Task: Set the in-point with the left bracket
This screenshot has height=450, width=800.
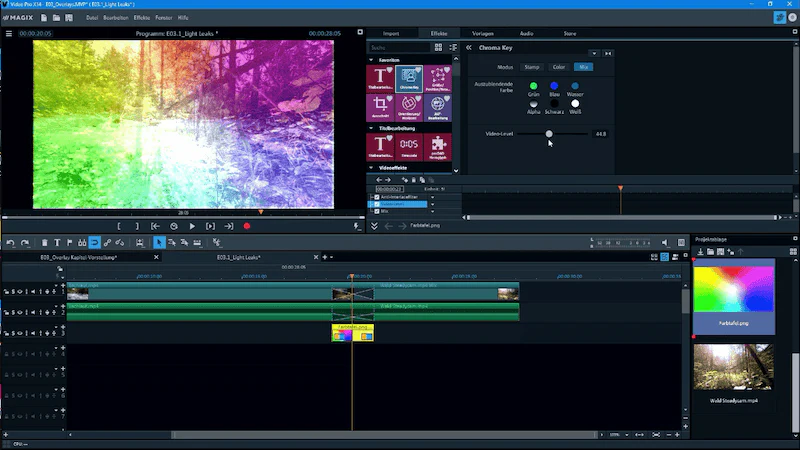Action: (x=119, y=227)
